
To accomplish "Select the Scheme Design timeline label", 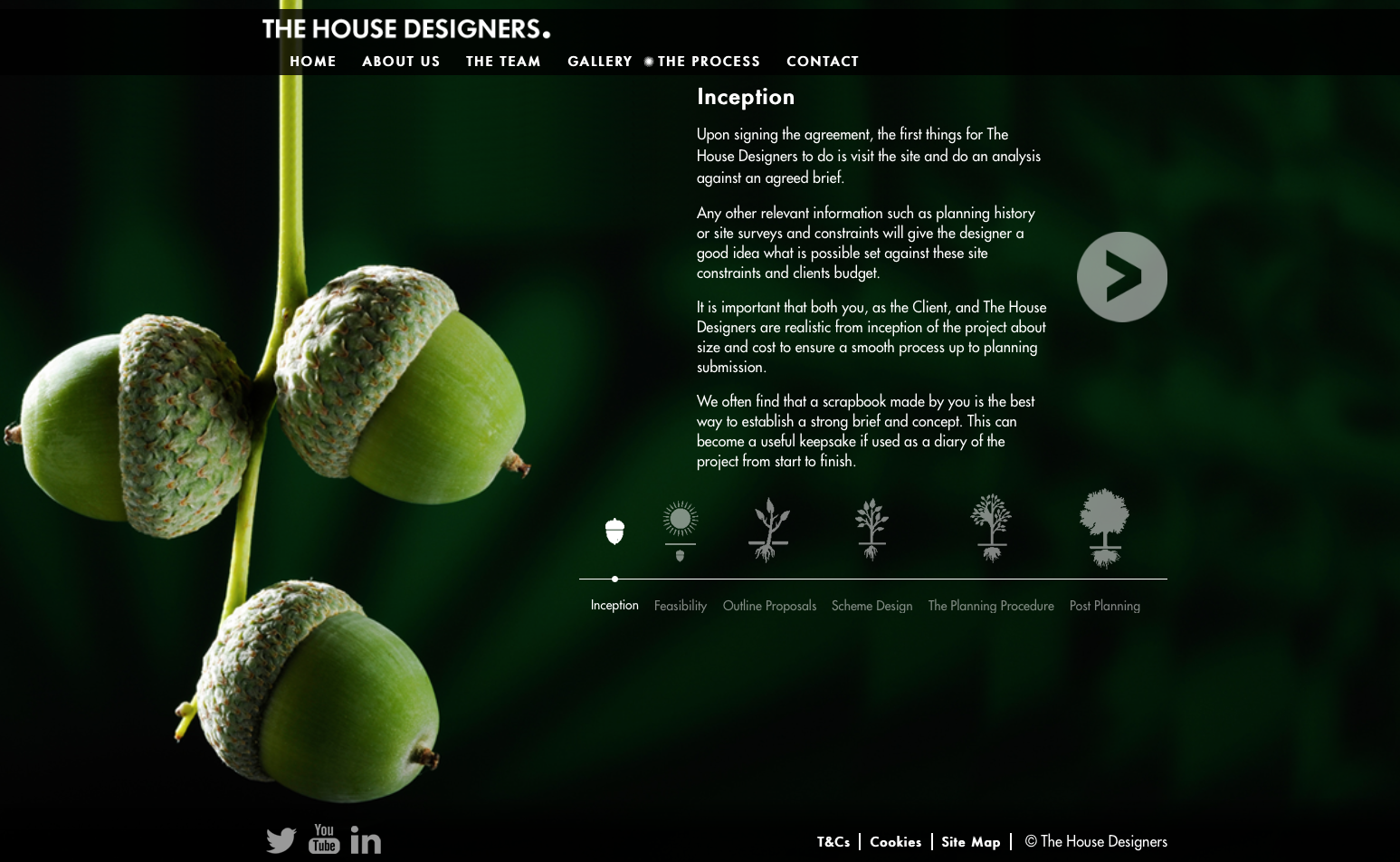I will click(871, 606).
